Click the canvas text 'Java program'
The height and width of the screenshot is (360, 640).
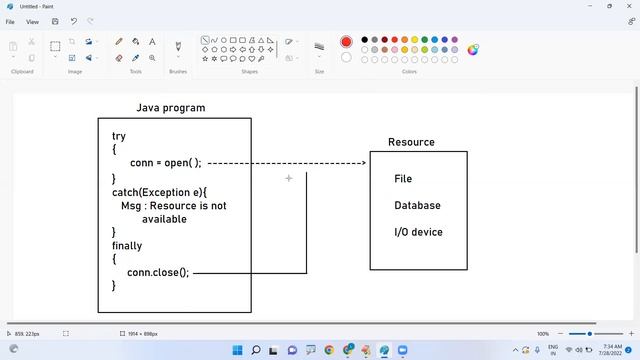pos(171,108)
